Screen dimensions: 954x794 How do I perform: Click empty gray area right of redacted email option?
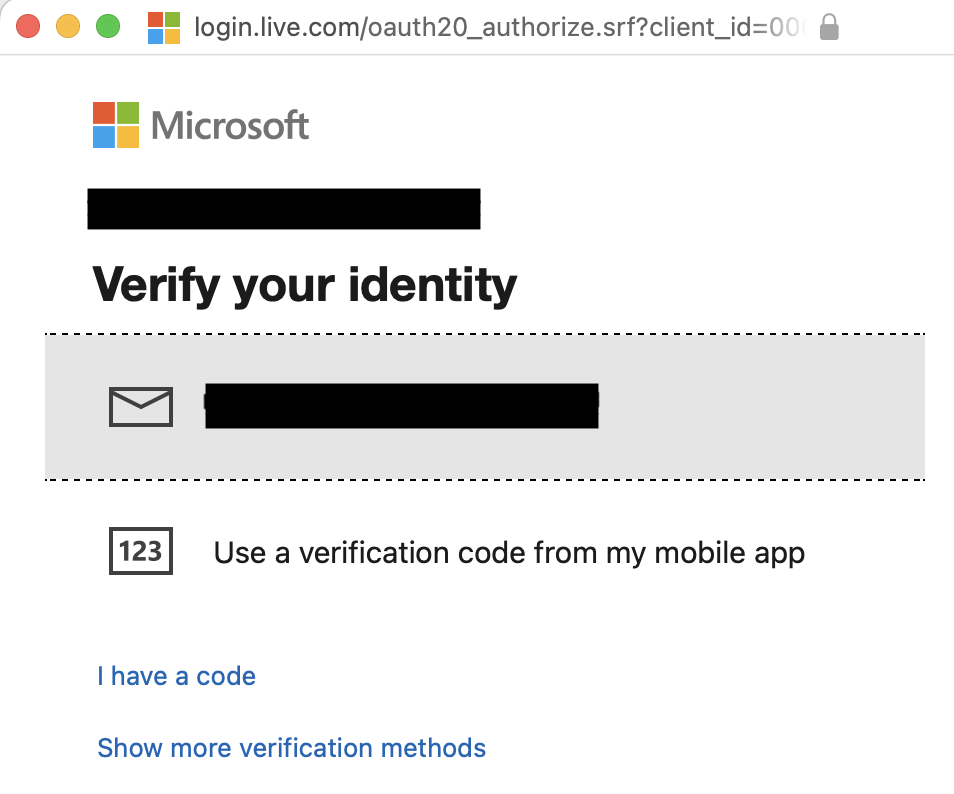coord(760,406)
